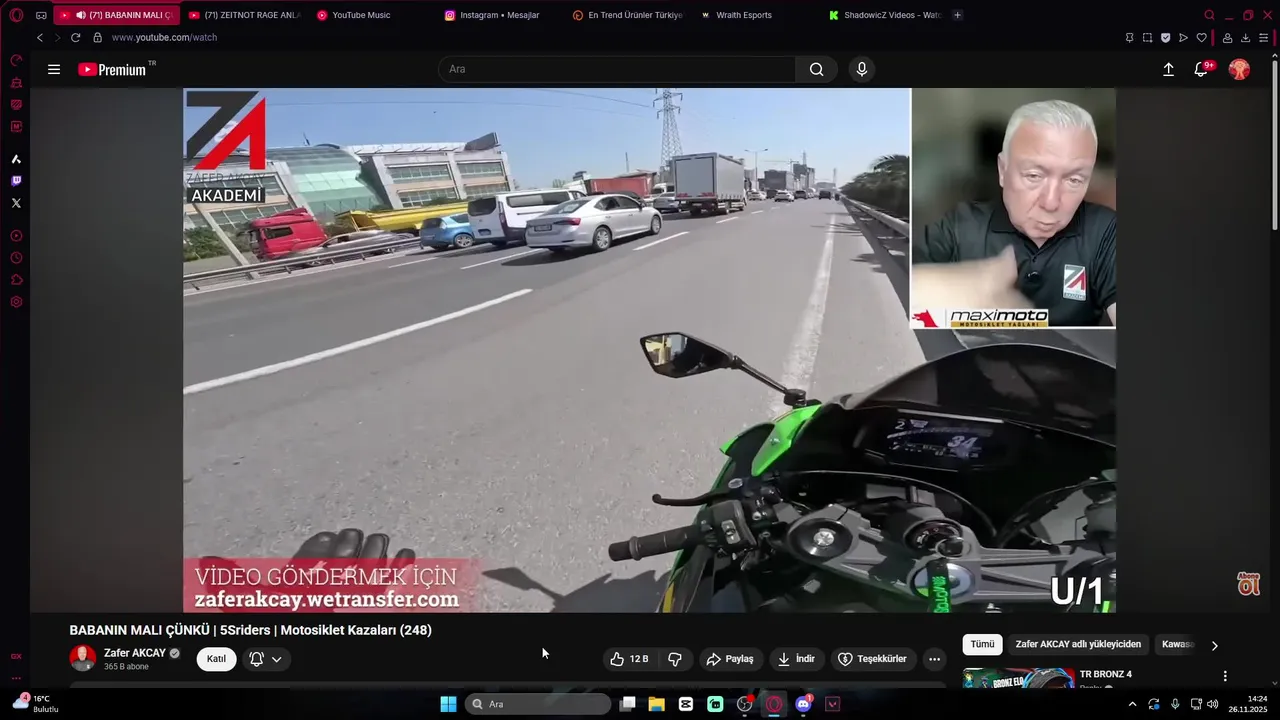Open Opera workspaces icon next to Opera logo
This screenshot has height=720, width=1280.
[x=41, y=15]
